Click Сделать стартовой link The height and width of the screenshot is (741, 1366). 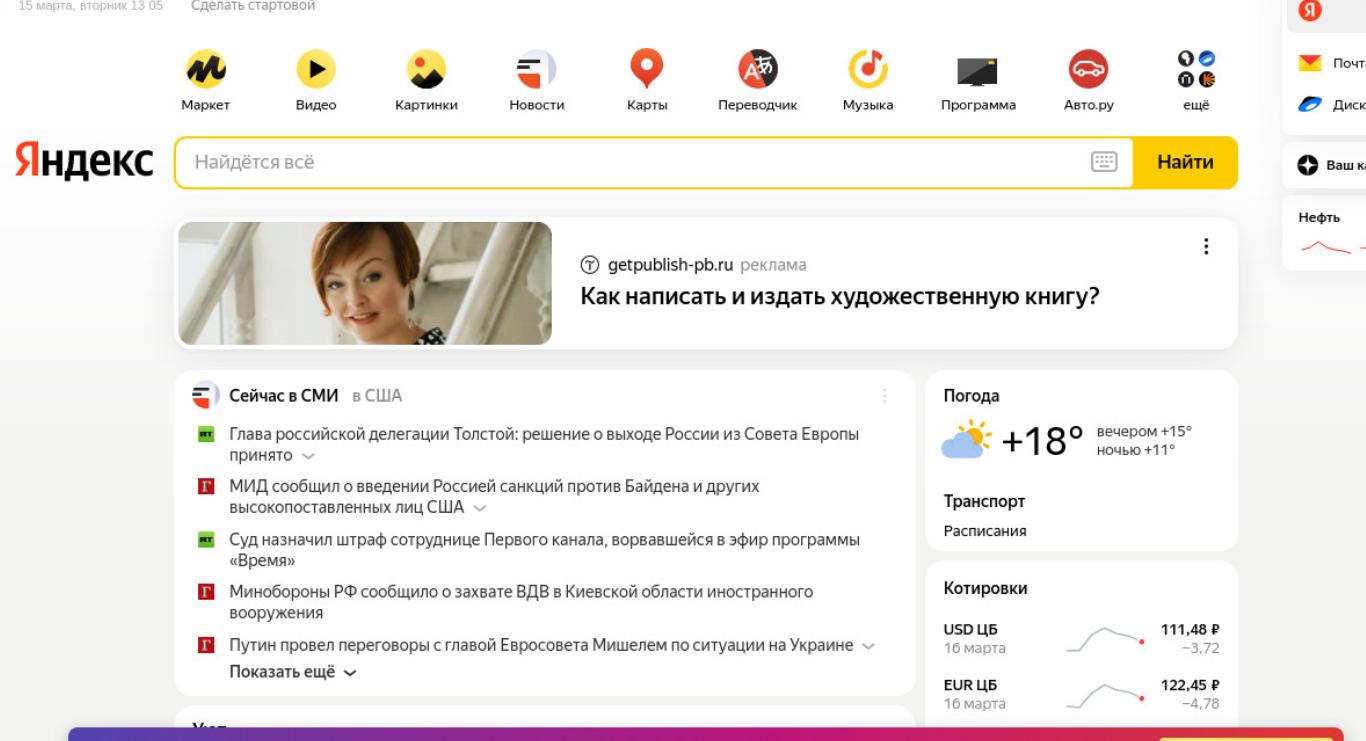(253, 6)
